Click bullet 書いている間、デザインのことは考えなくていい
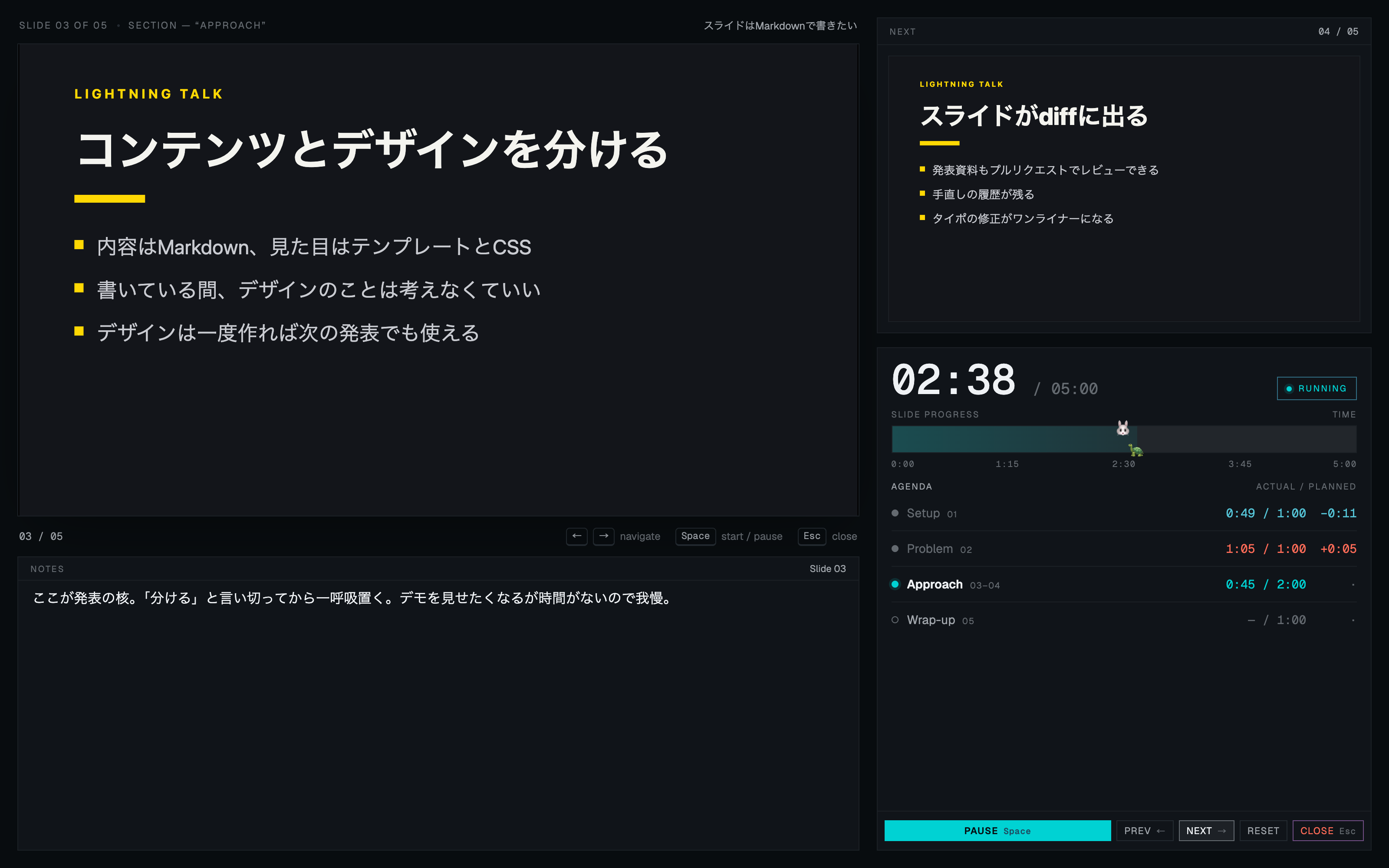 (319, 290)
